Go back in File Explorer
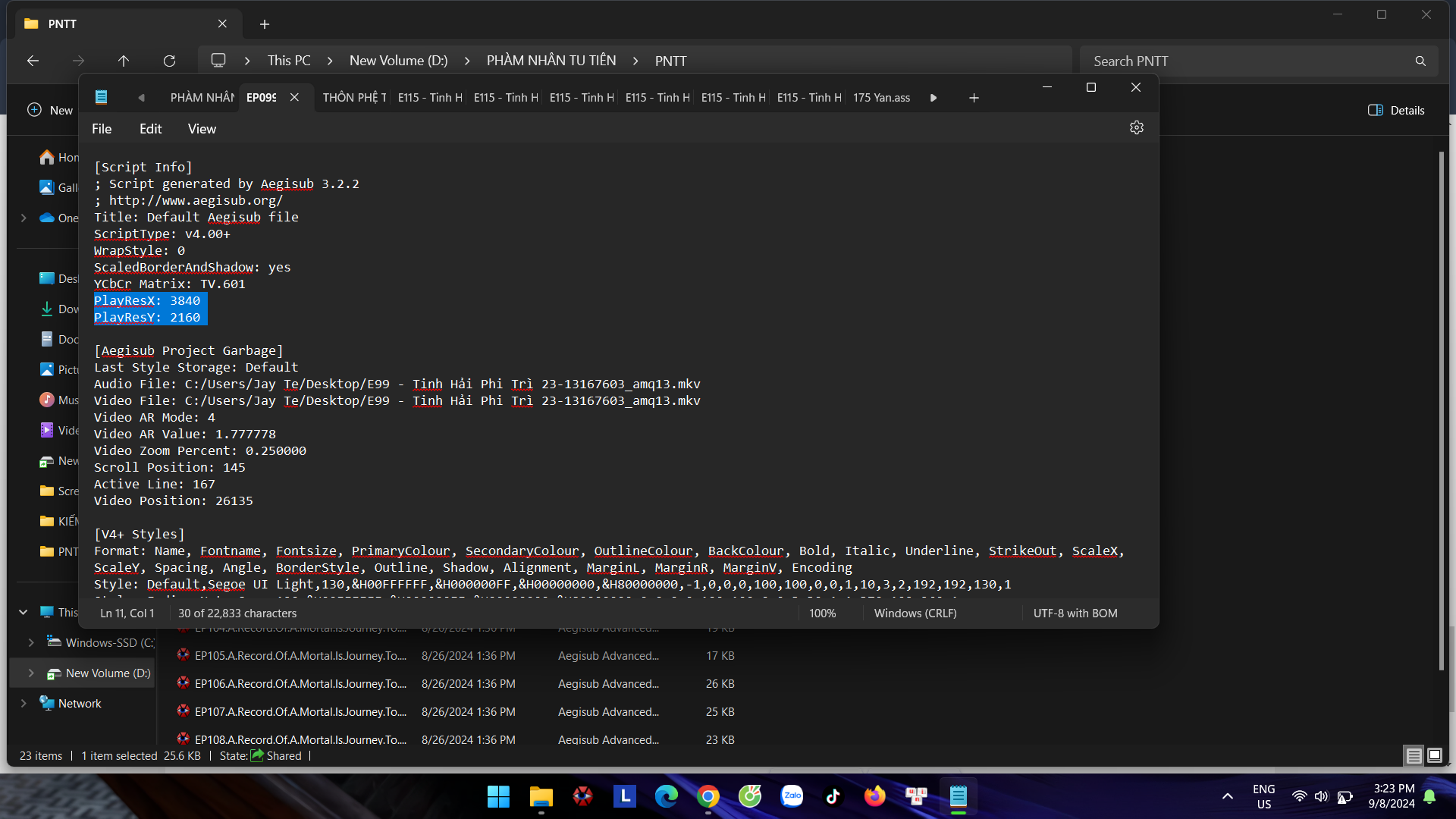Image resolution: width=1456 pixels, height=819 pixels. tap(33, 61)
